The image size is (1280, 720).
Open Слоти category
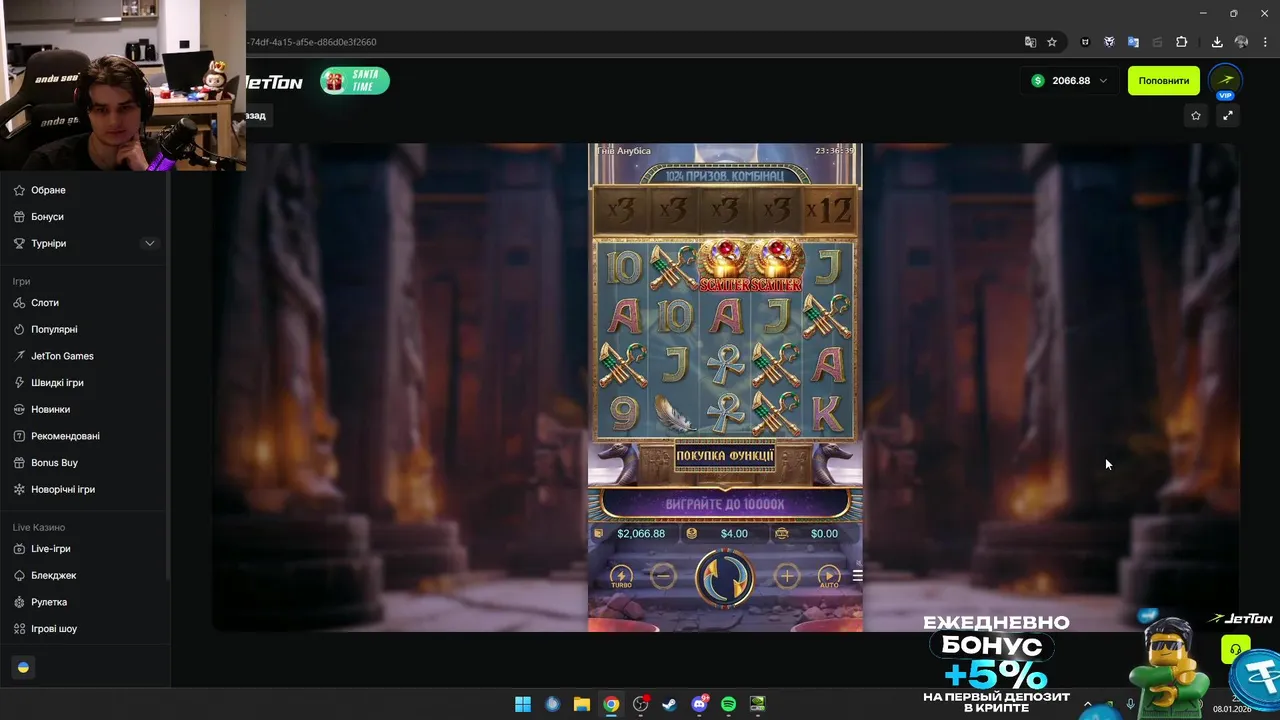[45, 303]
